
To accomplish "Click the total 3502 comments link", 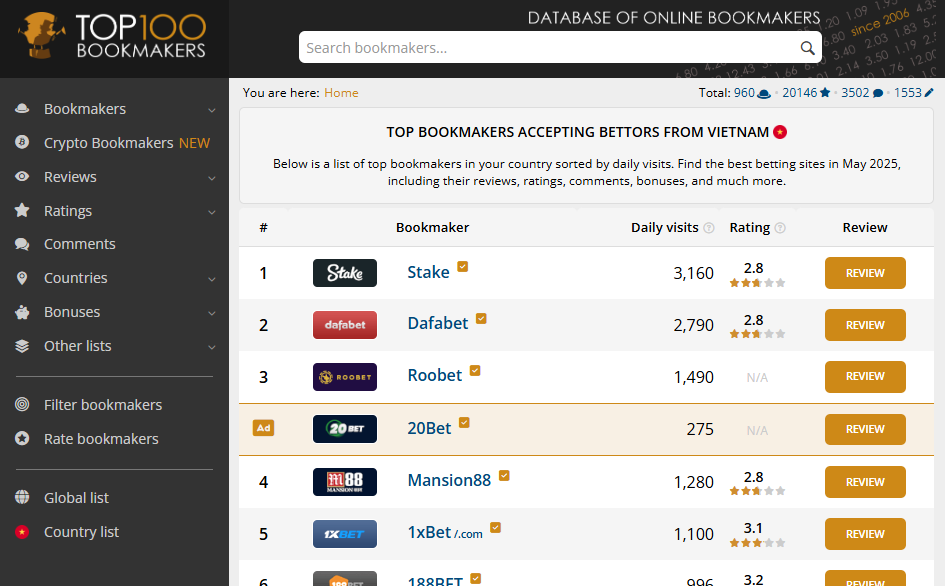I will tap(862, 93).
